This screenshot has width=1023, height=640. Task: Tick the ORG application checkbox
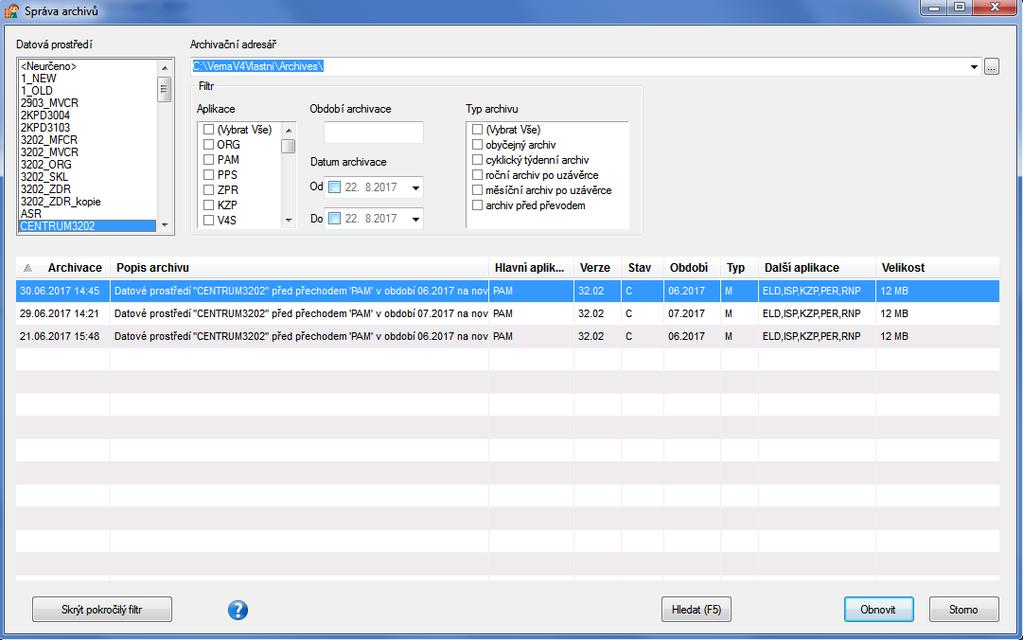(209, 145)
